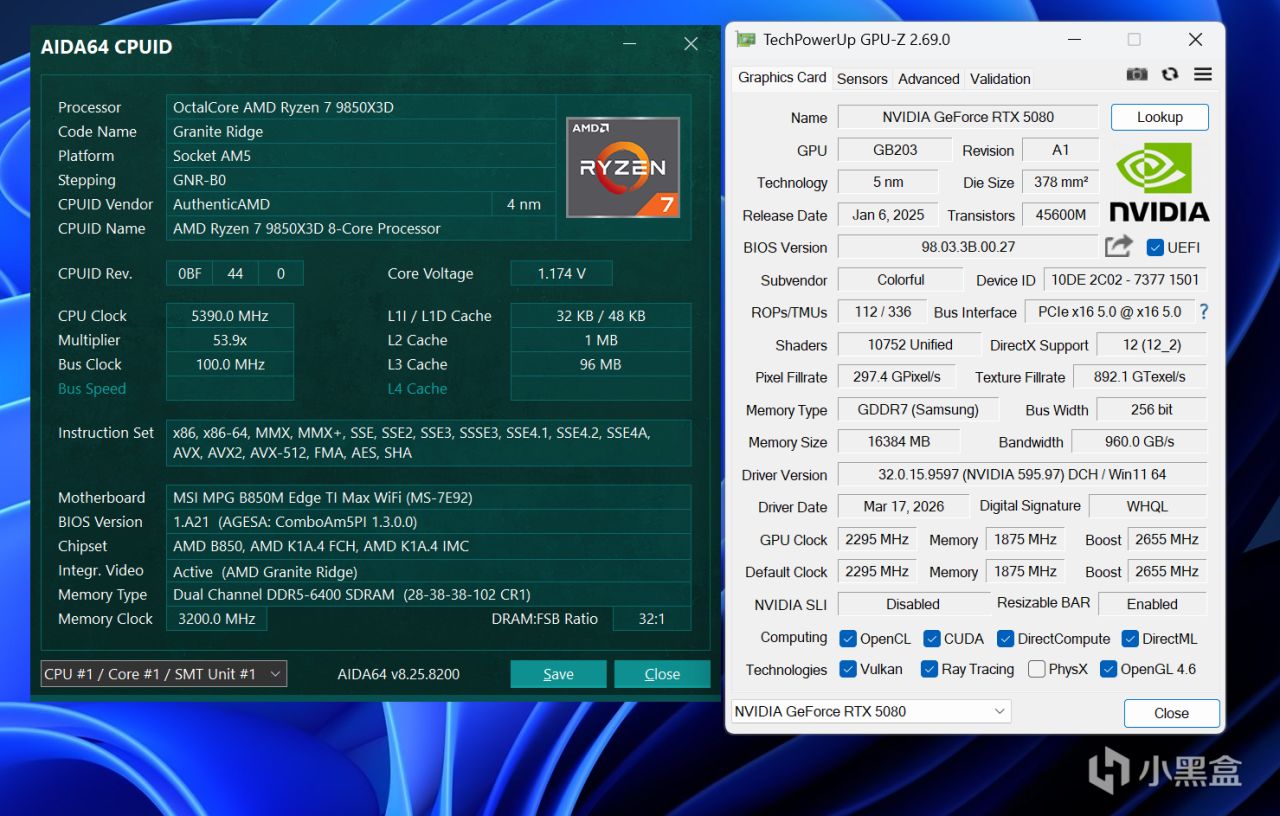The image size is (1280, 816).
Task: Click the Memory Clock value 3200.0 MHz
Action: click(x=216, y=619)
